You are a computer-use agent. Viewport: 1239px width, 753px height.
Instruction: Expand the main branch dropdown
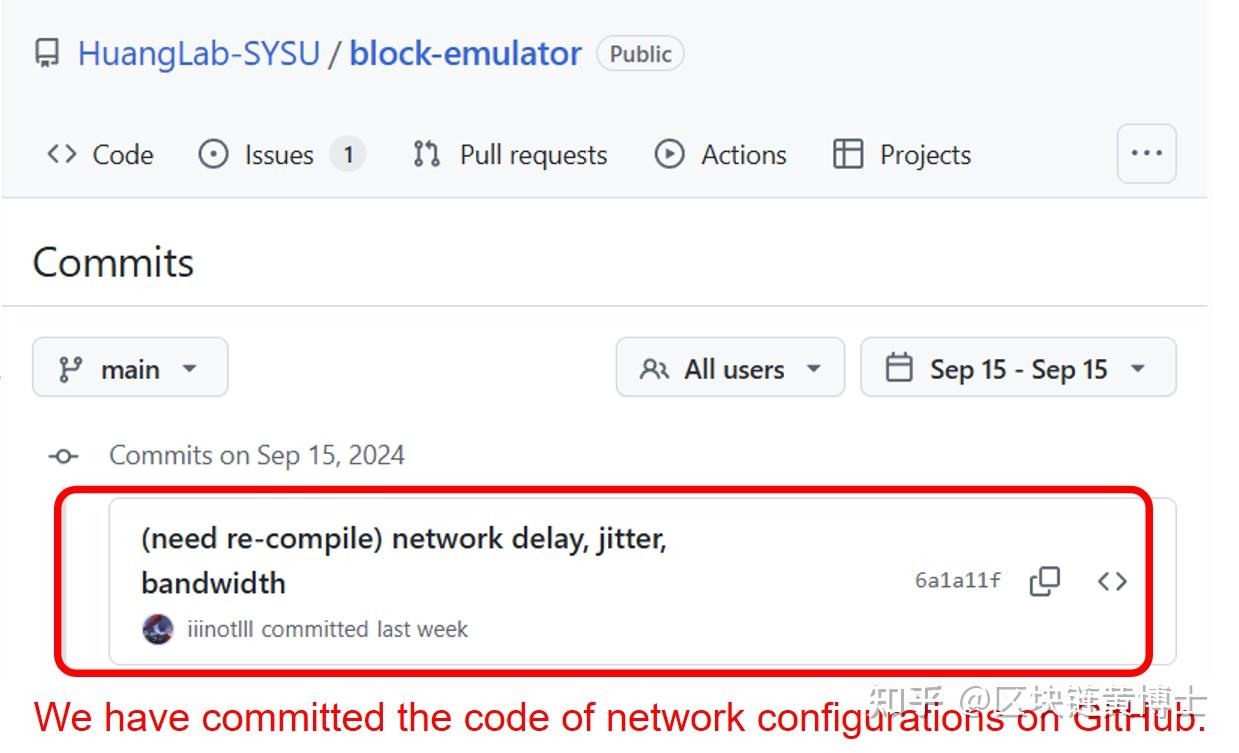click(130, 368)
